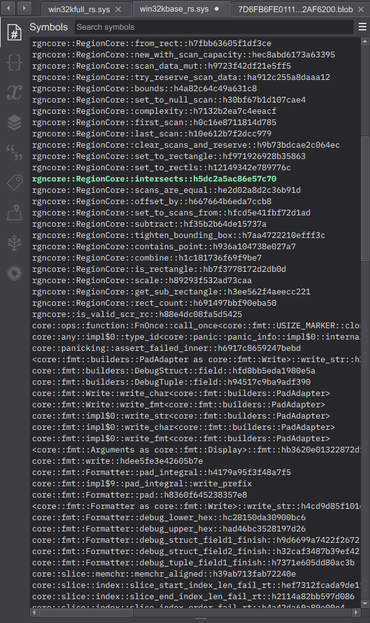Select RegionCore::contains_point symbol
This screenshot has height=623, width=370.
coord(164,247)
